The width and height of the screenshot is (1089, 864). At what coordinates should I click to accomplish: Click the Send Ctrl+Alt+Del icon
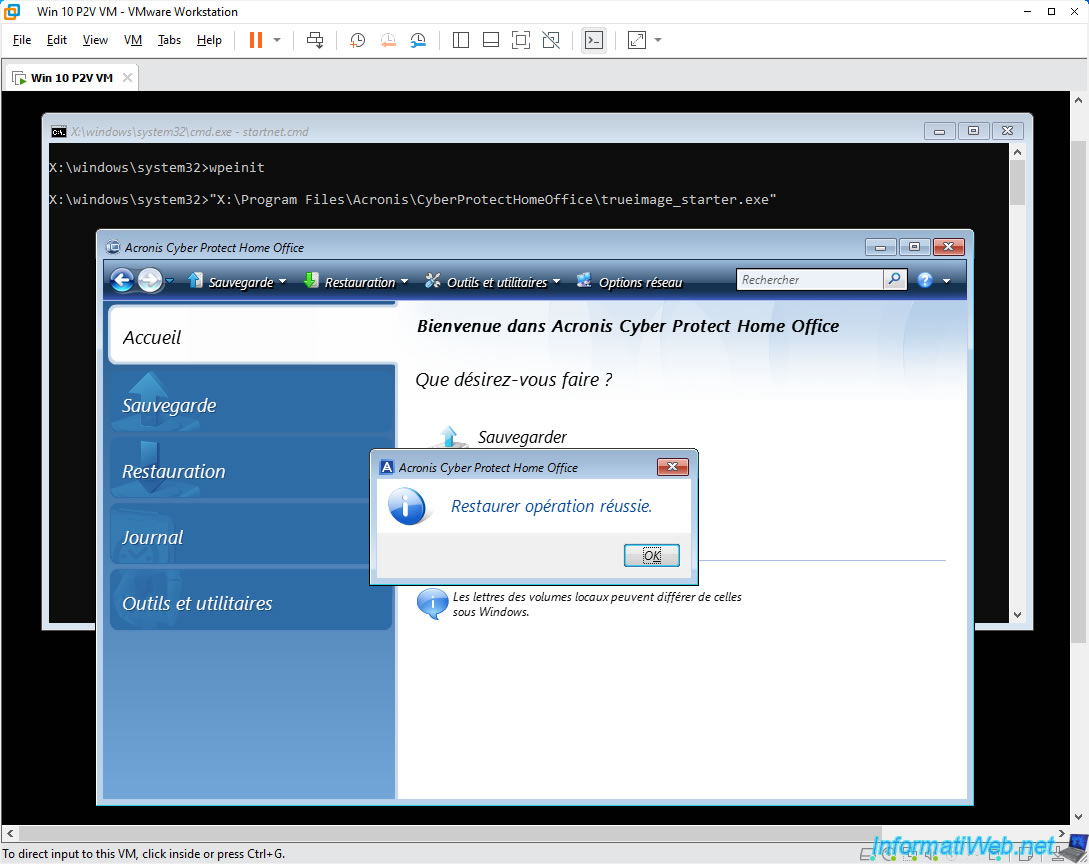[x=315, y=40]
